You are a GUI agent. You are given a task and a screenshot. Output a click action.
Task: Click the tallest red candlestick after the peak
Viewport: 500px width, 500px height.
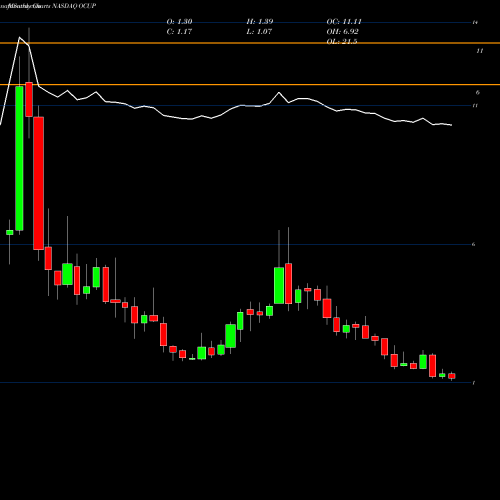pyautogui.click(x=38, y=183)
